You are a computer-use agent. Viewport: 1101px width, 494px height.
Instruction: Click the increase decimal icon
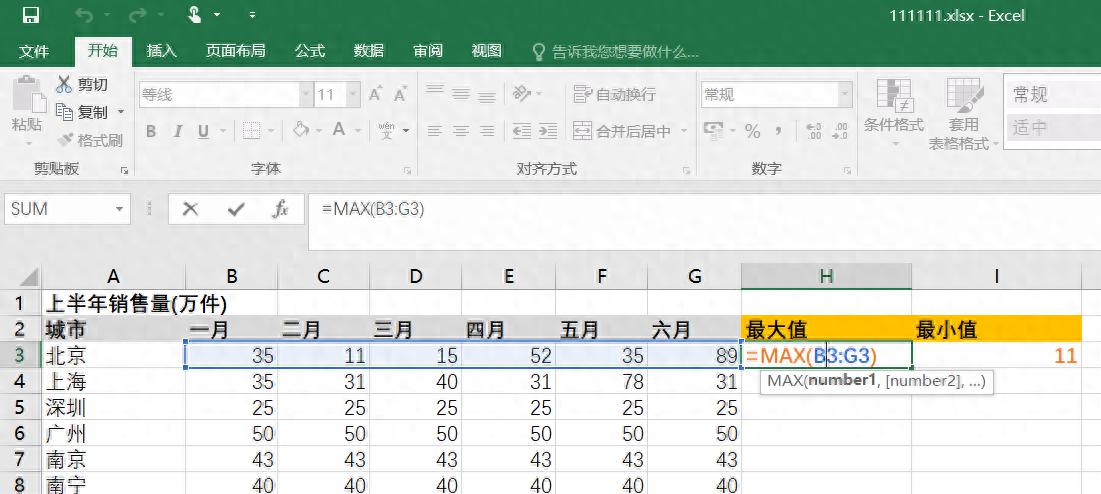click(x=814, y=131)
